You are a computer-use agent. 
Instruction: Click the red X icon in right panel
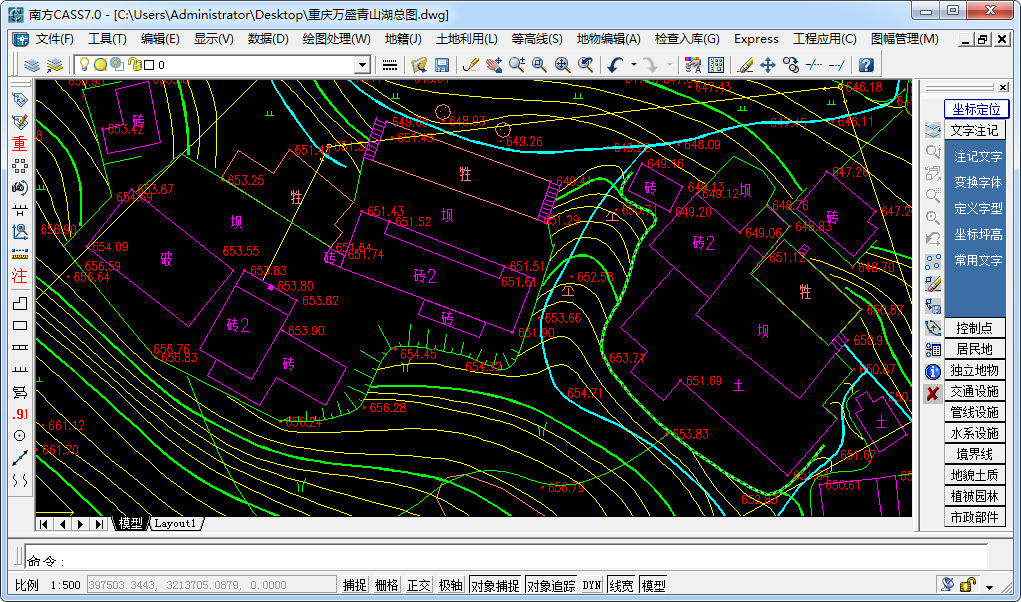click(932, 393)
